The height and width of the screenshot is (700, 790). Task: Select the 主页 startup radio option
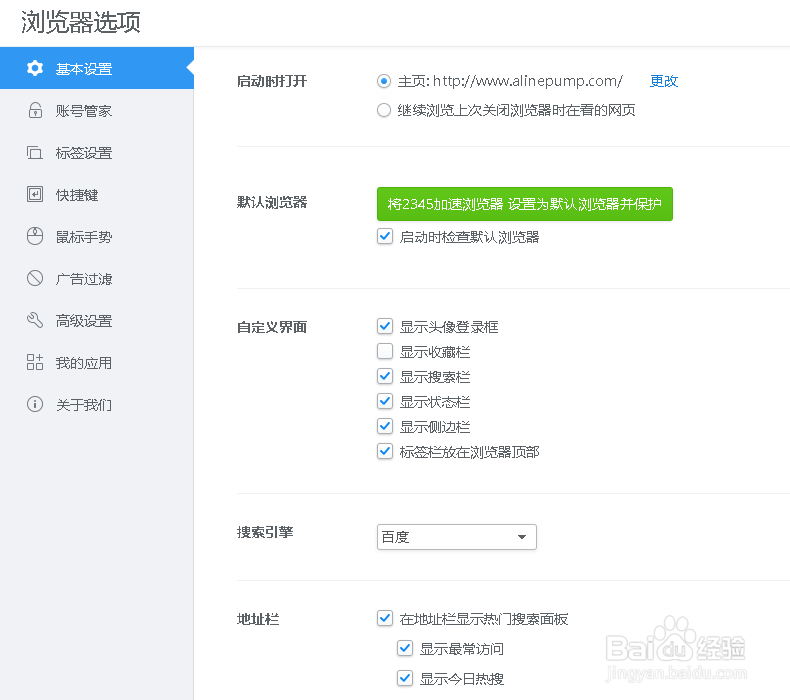pos(384,81)
